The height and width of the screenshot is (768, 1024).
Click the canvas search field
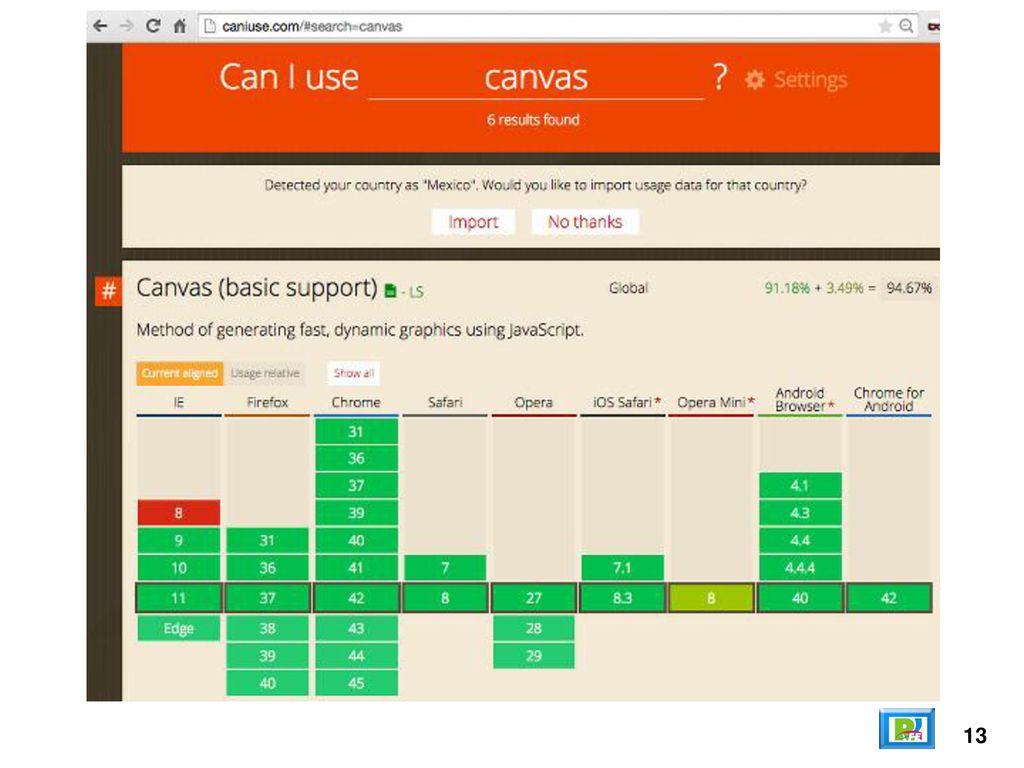tap(536, 78)
